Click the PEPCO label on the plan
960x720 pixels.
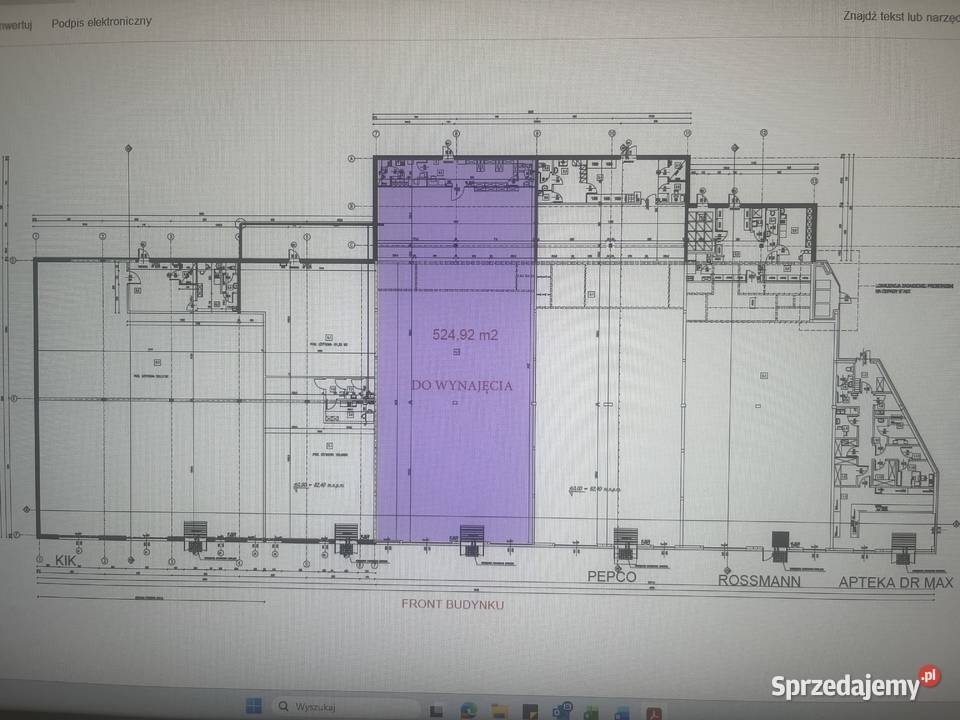click(613, 578)
